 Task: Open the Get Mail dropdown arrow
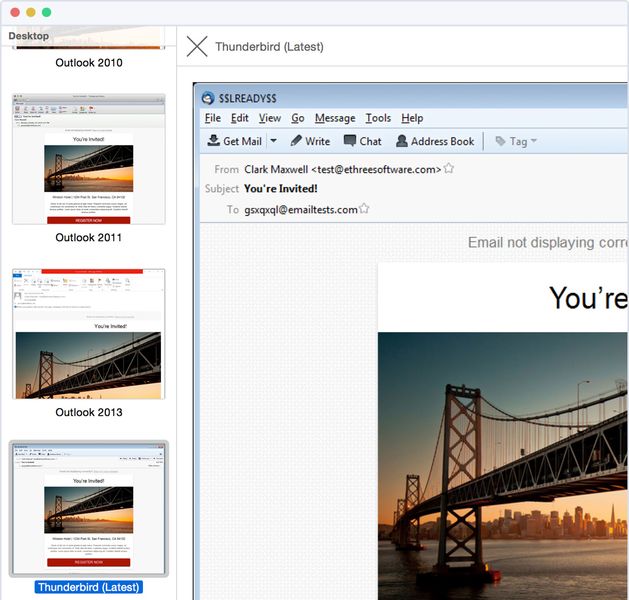click(273, 141)
